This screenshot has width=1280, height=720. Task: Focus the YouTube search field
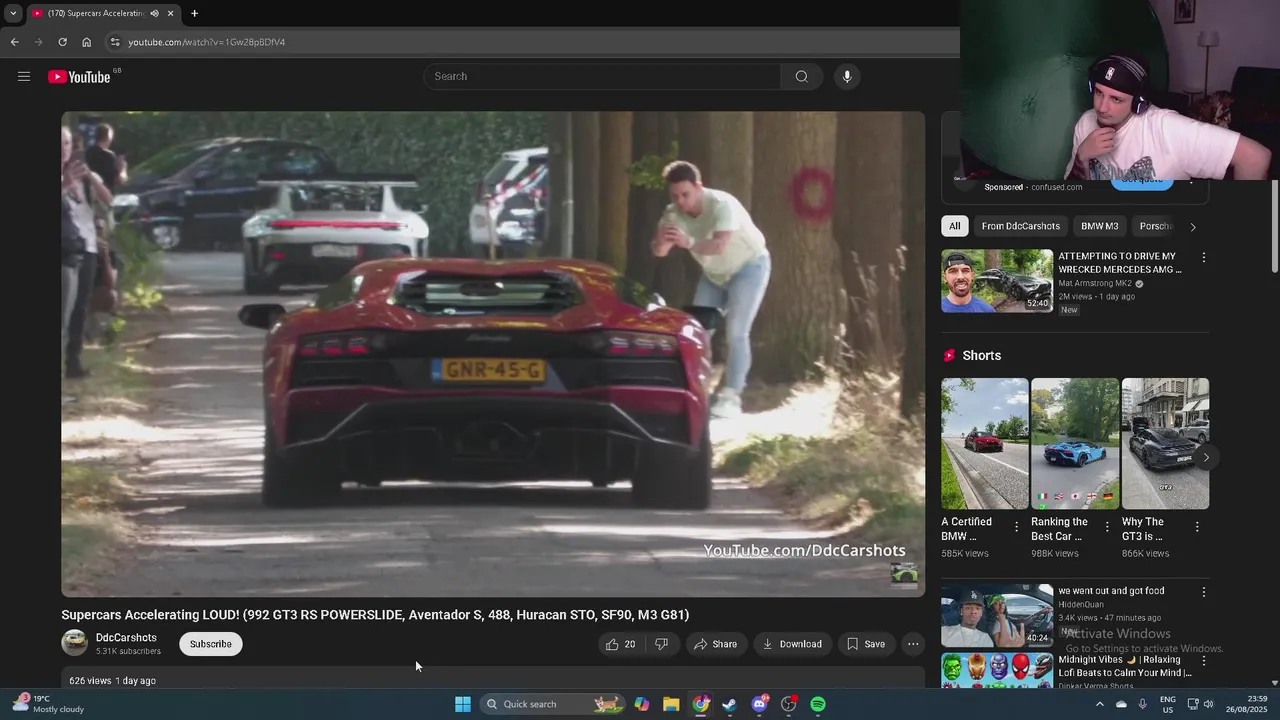click(602, 76)
